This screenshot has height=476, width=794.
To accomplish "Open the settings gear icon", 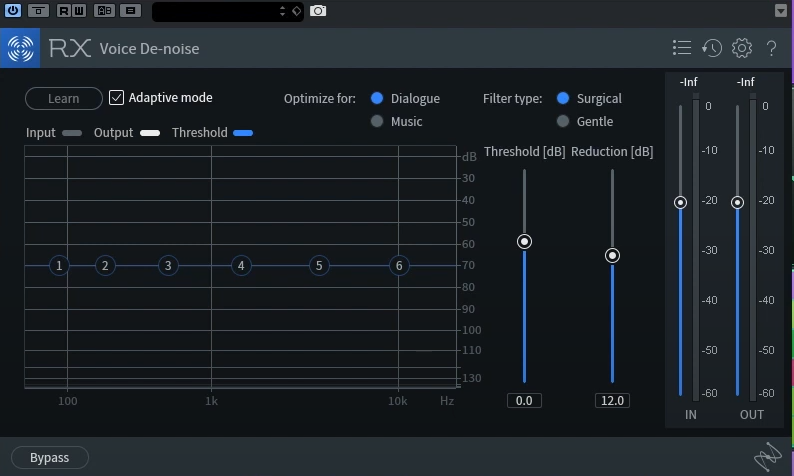I will (742, 48).
